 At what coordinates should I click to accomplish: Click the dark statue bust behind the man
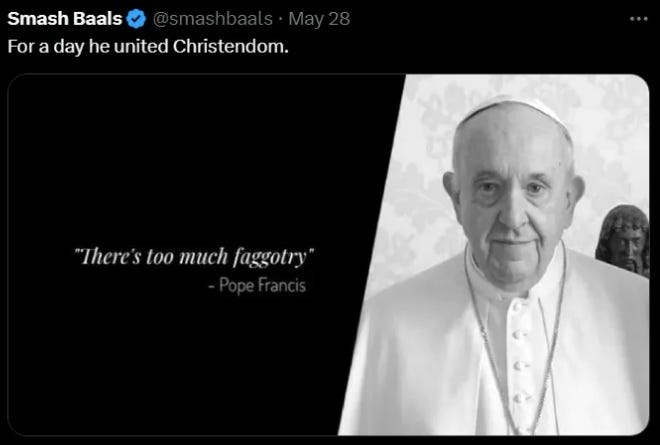pos(623,240)
